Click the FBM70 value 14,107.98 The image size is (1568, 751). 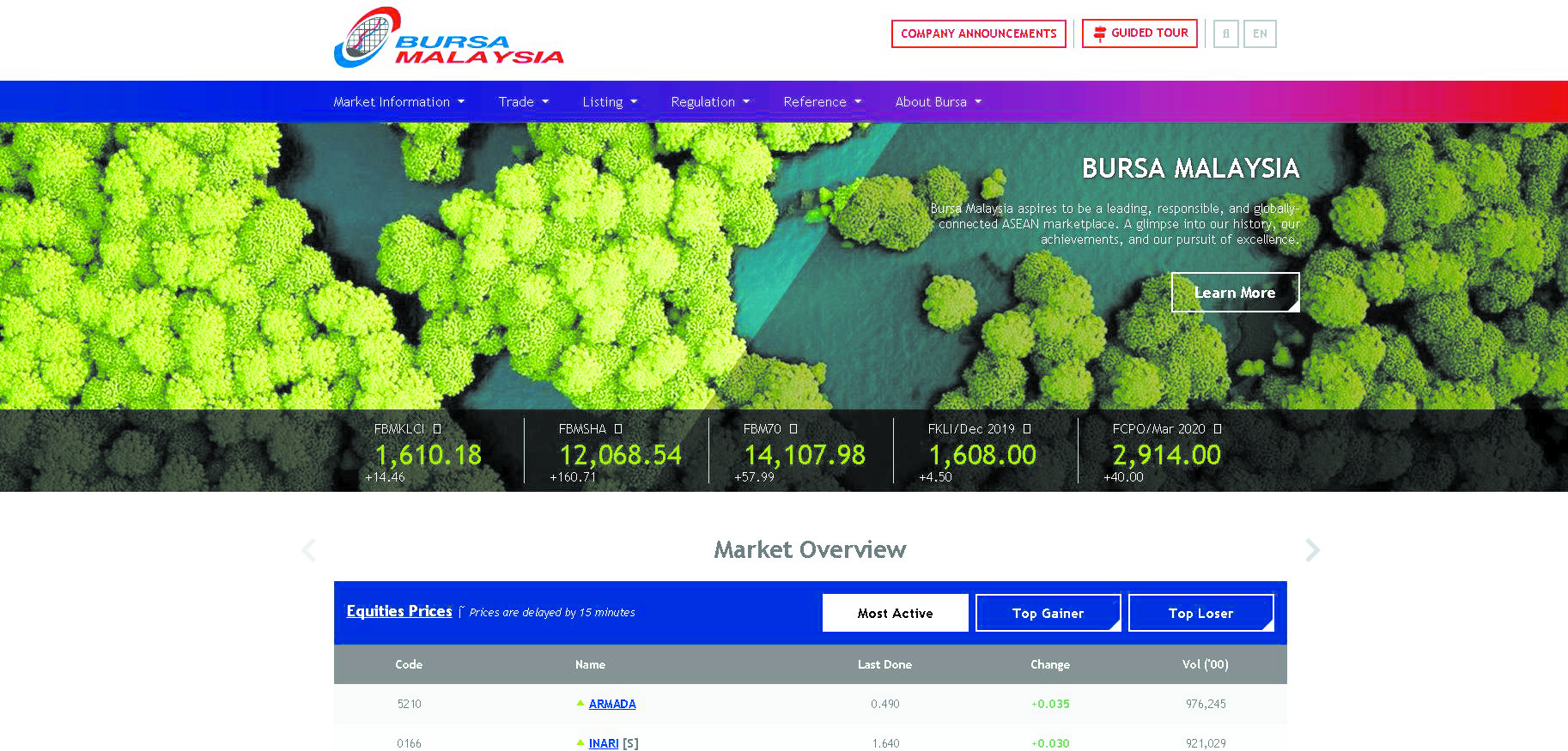tap(805, 455)
